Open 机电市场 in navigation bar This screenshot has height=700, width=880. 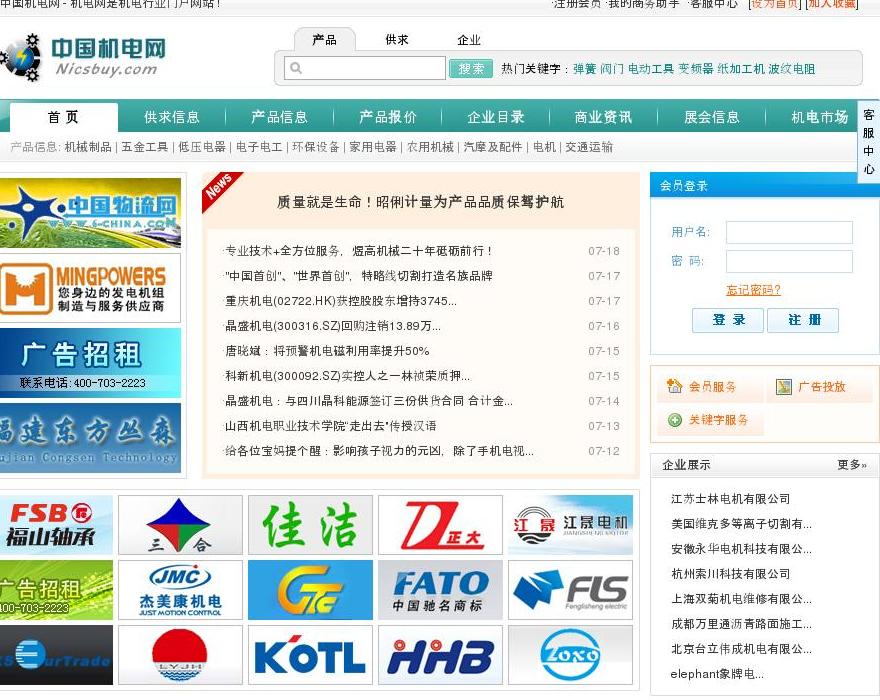pyautogui.click(x=819, y=117)
